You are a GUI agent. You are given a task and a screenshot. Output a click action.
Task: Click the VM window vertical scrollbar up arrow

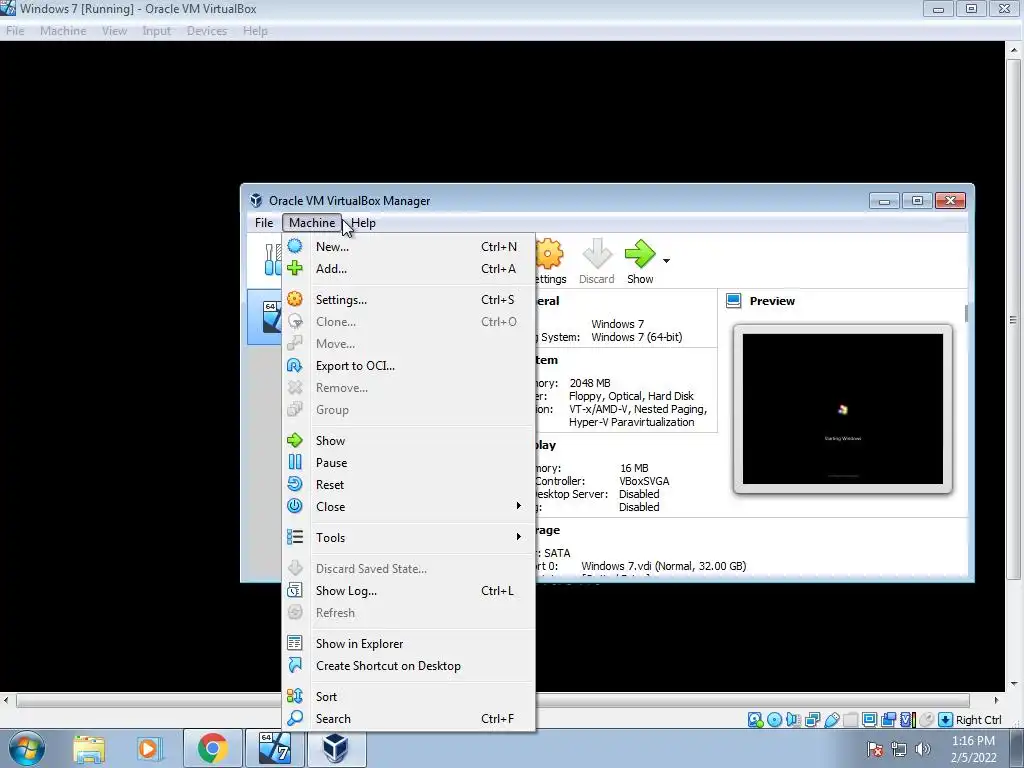pos(1014,50)
